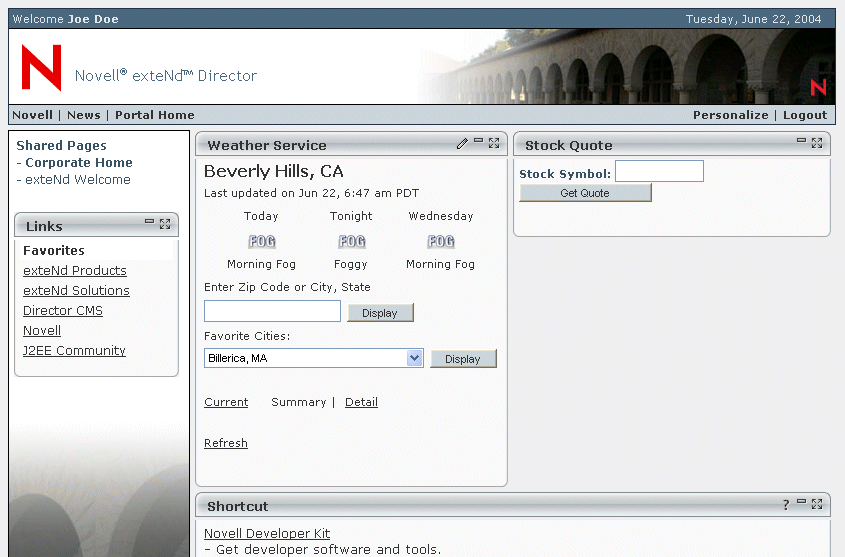Click the Tuesday, June 22, 2004 date
The image size is (845, 557).
click(x=753, y=19)
